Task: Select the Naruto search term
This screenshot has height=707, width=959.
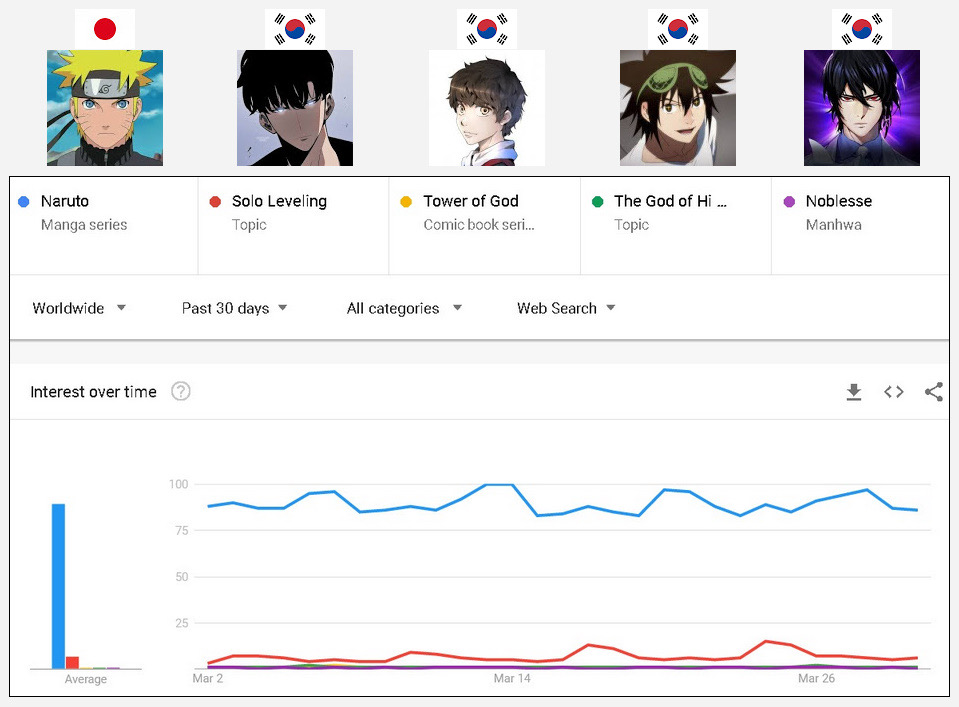Action: 65,201
